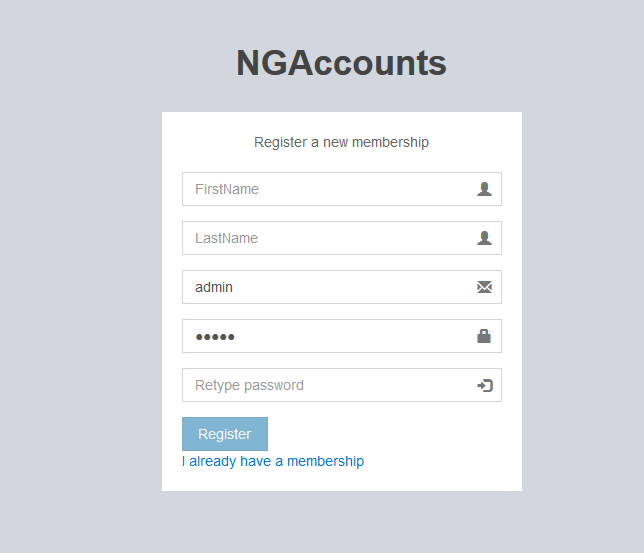Click the user icon in FirstName field

[x=484, y=189]
